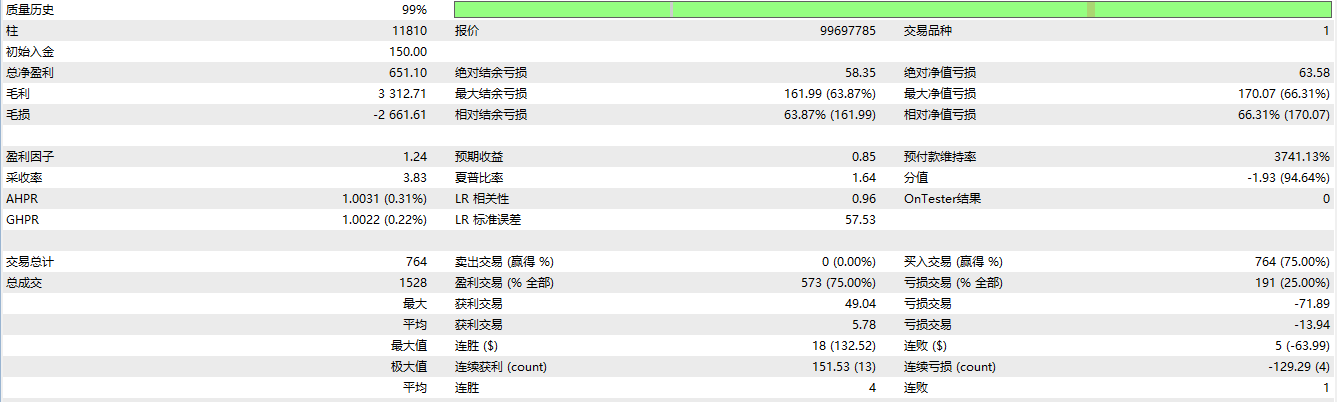Click the initial deposit value 150.00

[x=408, y=52]
